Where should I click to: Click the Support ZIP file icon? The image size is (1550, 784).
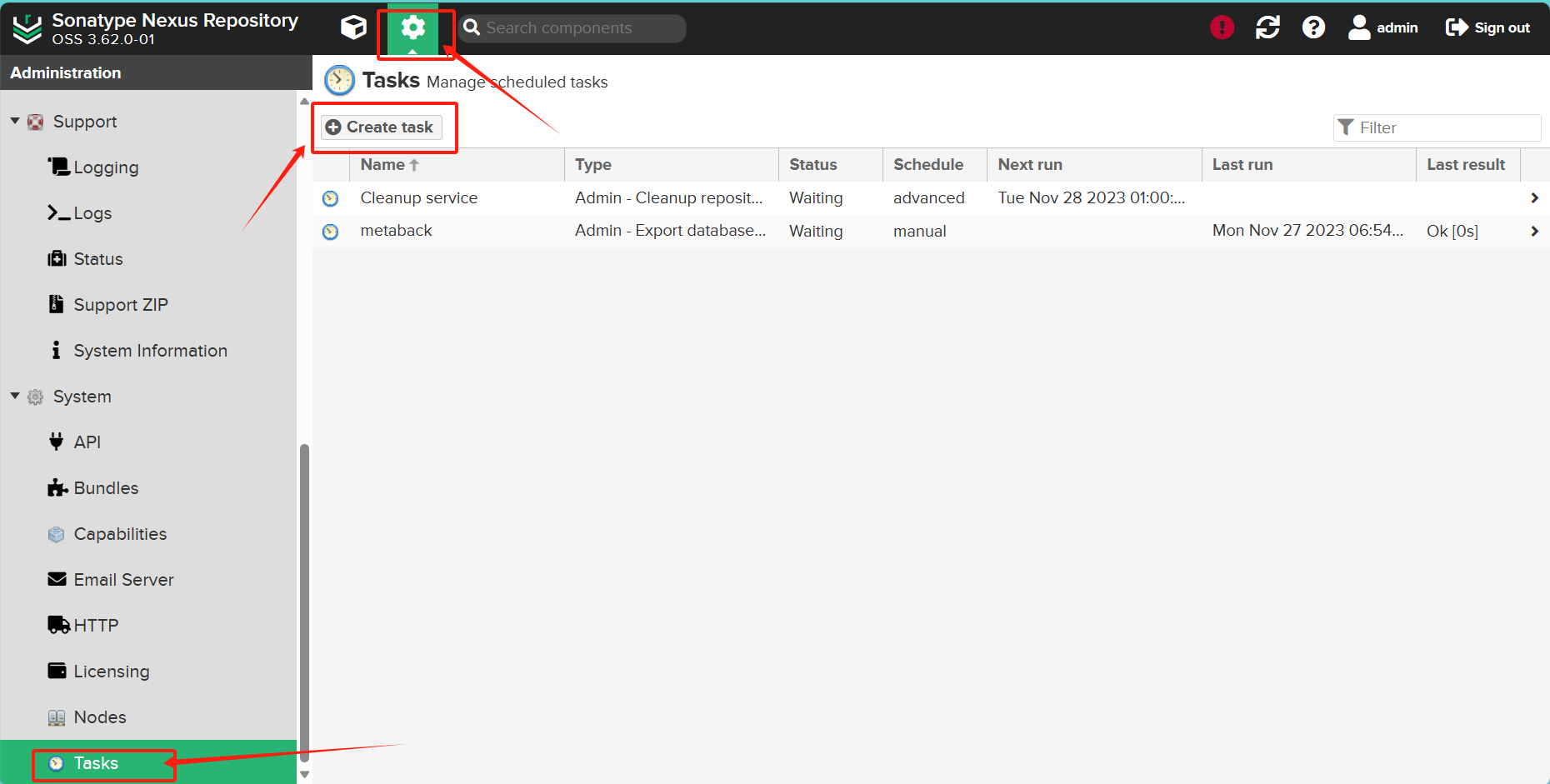point(56,304)
